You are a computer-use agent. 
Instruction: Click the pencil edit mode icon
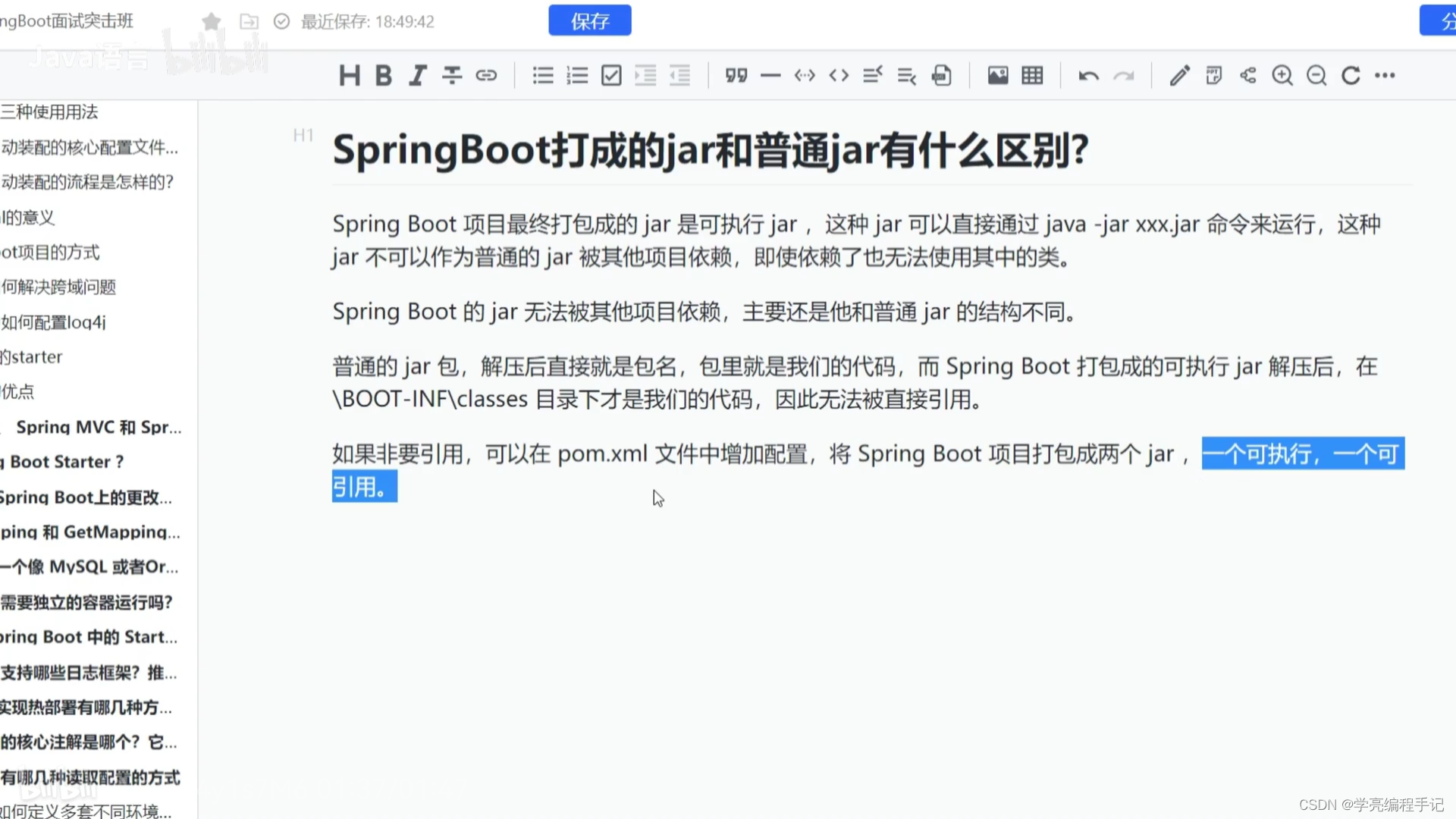[1180, 75]
